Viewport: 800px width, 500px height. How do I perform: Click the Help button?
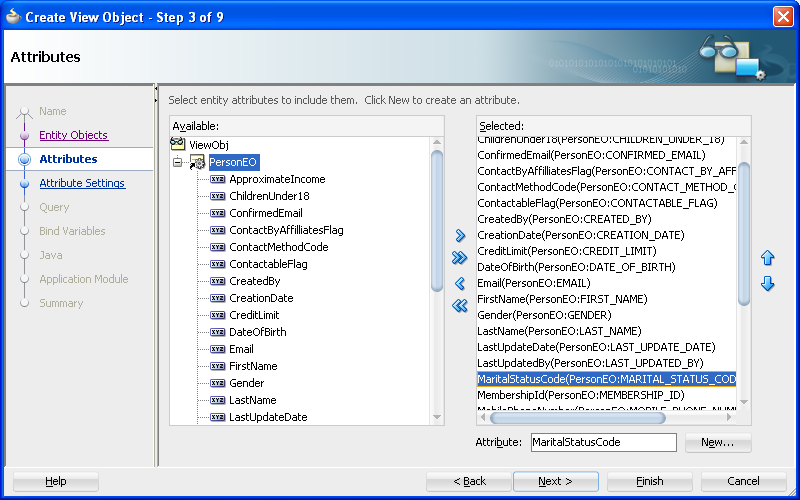pos(56,481)
